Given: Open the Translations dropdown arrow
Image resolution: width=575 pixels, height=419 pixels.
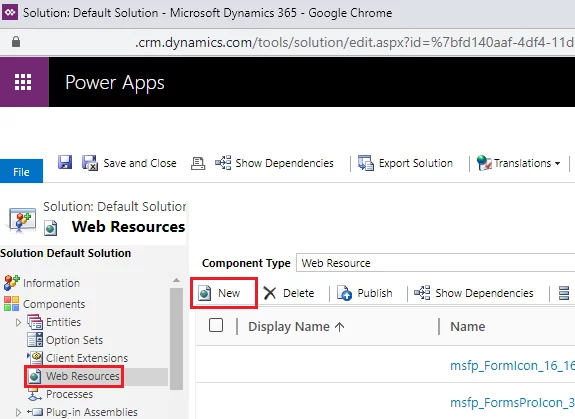Looking at the screenshot, I should (x=557, y=163).
